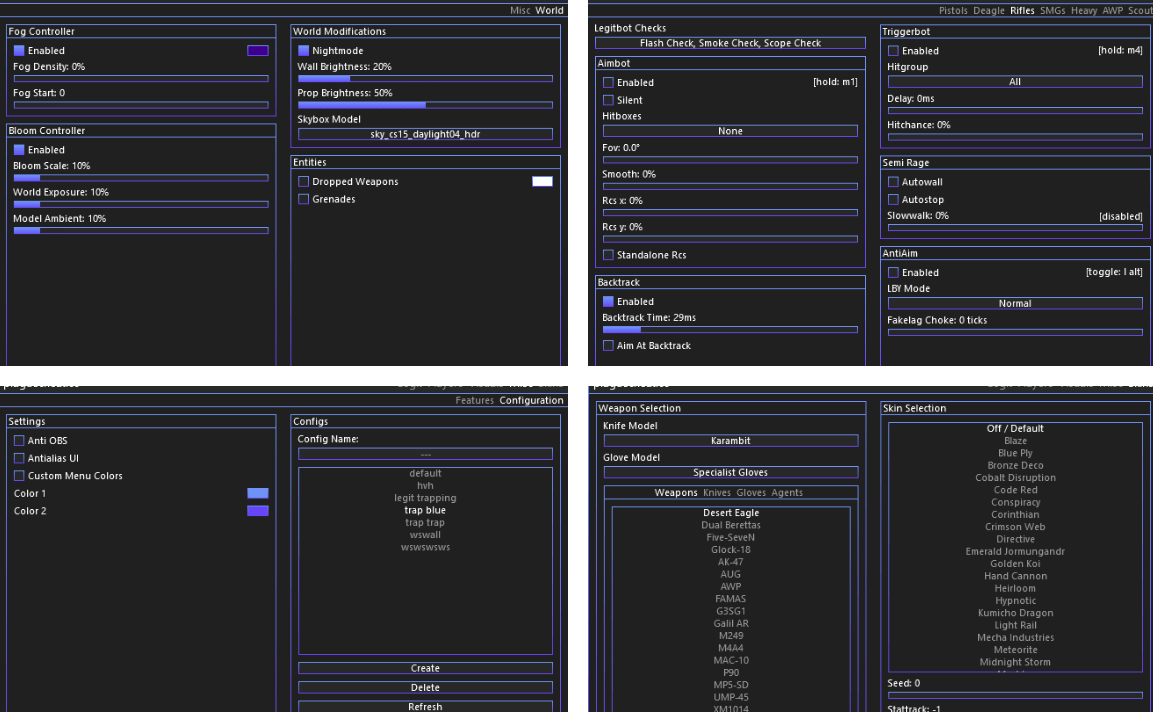The width and height of the screenshot is (1153, 712).
Task: Toggle Enabled checkbox in Backtrack section
Action: click(608, 302)
